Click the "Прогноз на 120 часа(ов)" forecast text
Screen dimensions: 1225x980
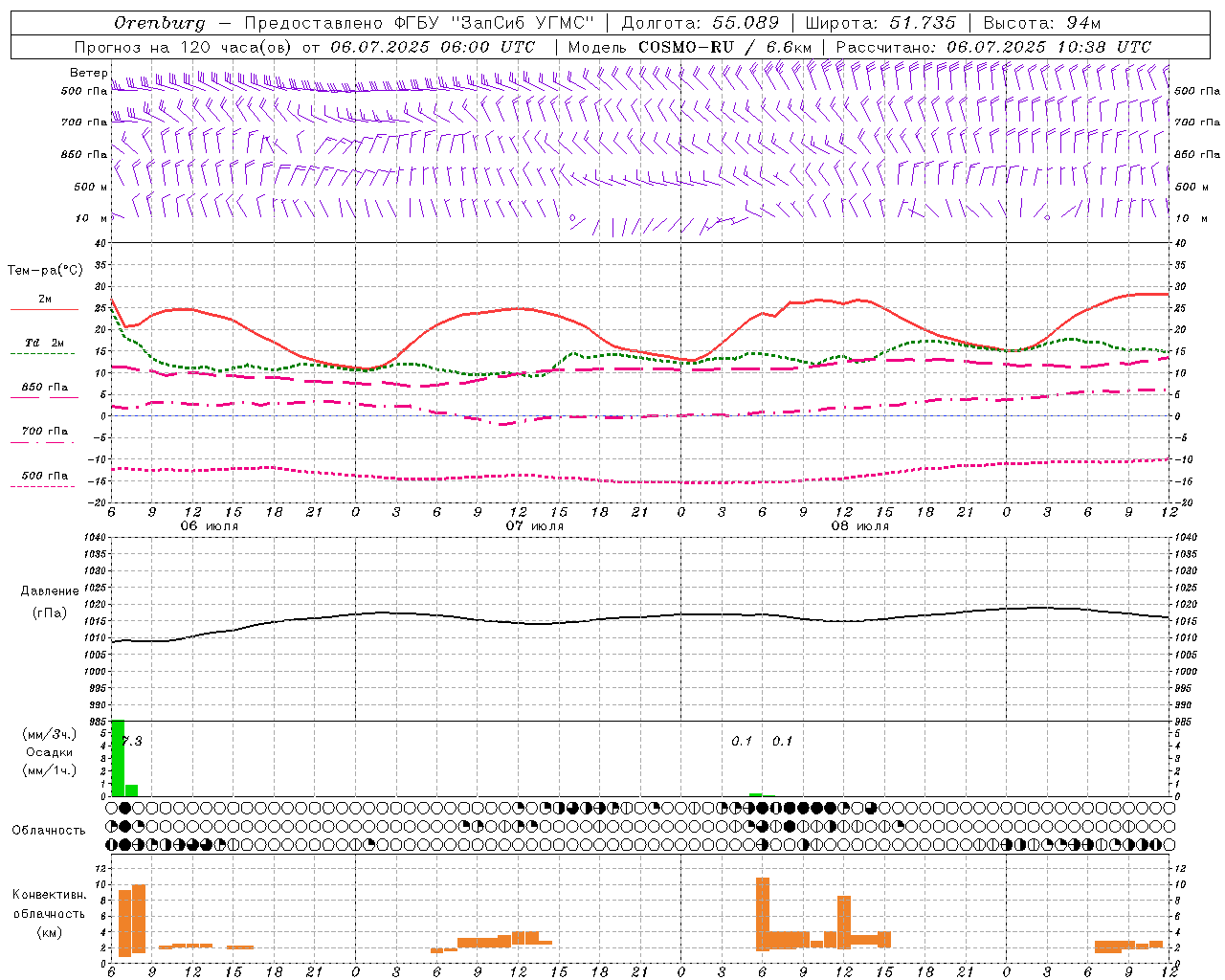(184, 47)
